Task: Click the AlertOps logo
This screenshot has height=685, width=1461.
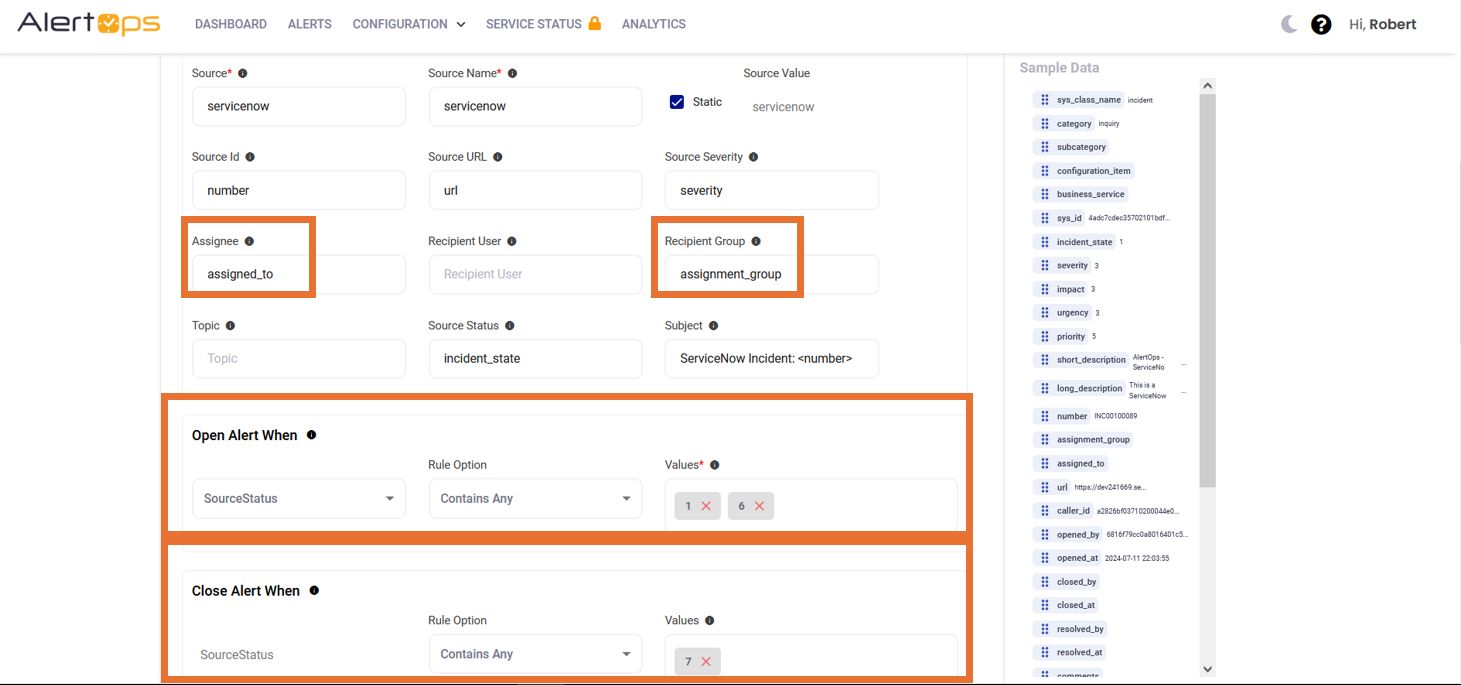Action: click(x=89, y=23)
